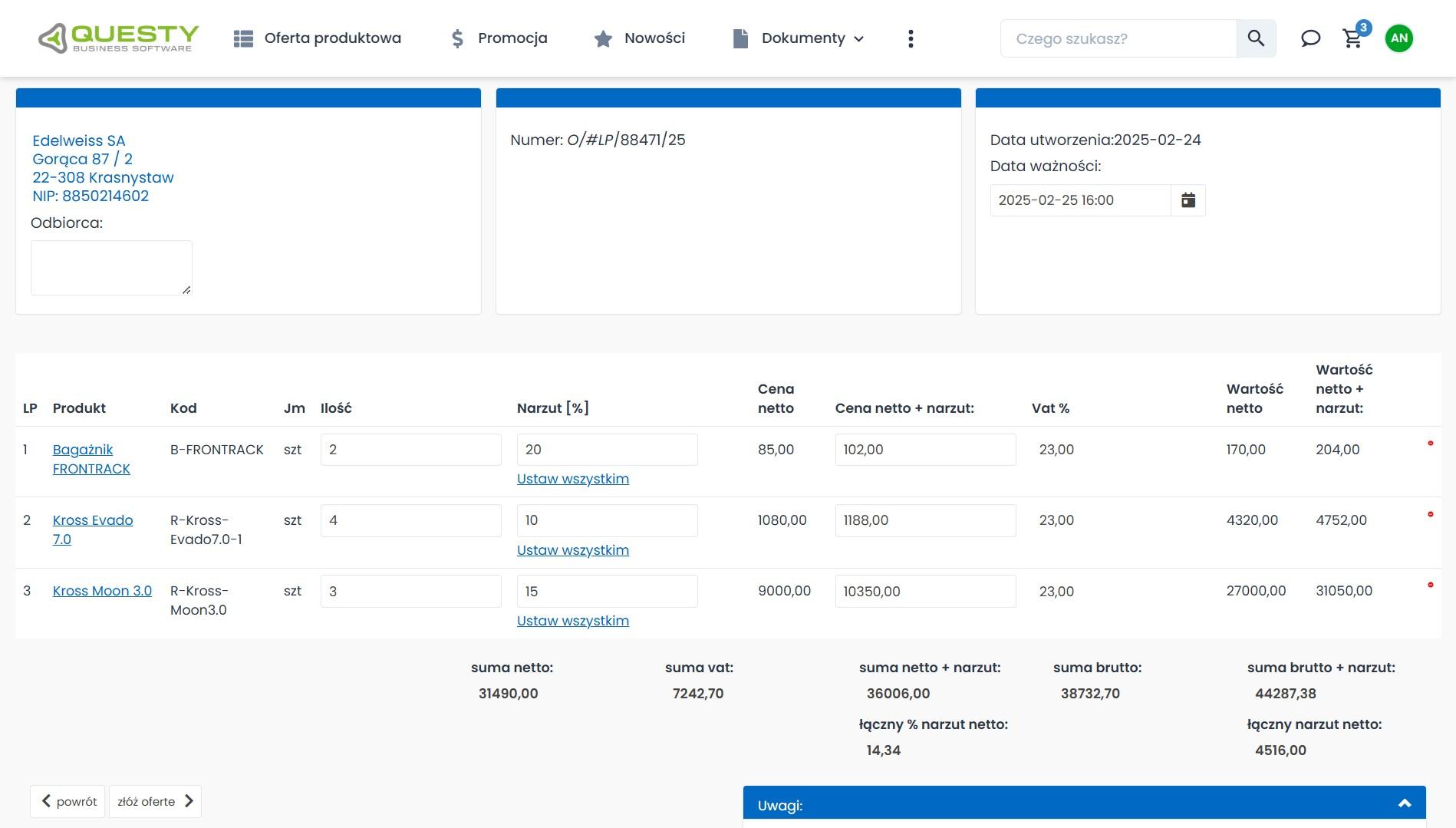Click the suma vat value 7242,70
This screenshot has width=1456, height=828.
pos(698,694)
